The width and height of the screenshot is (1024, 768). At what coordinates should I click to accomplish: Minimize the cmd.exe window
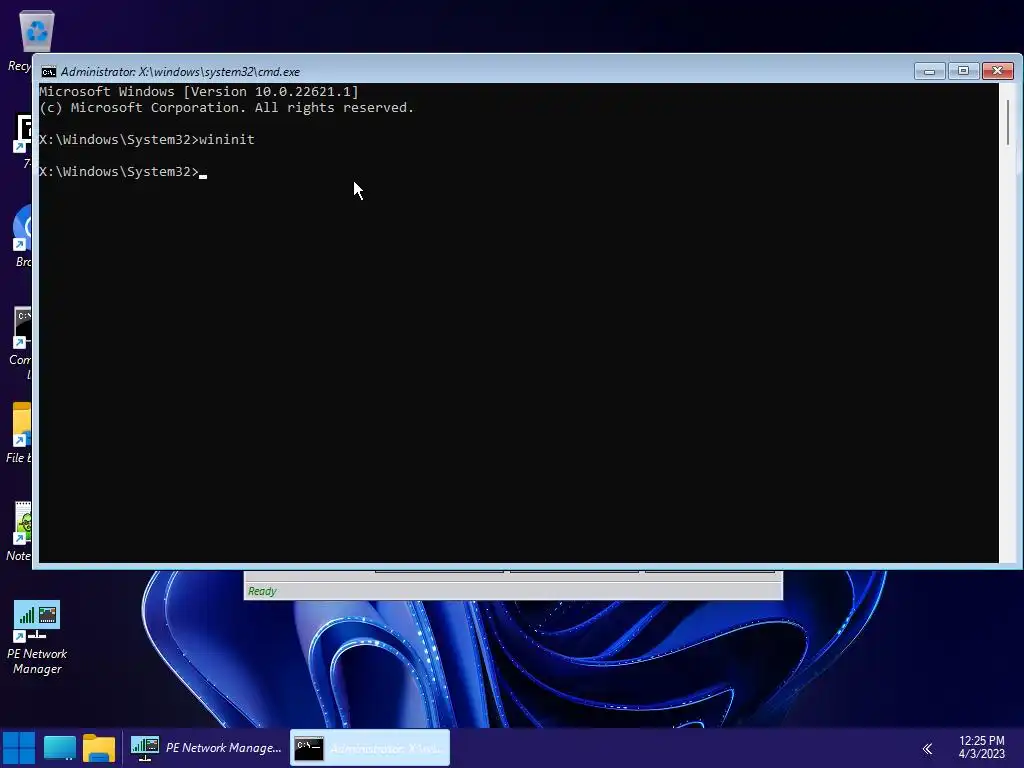click(x=929, y=71)
